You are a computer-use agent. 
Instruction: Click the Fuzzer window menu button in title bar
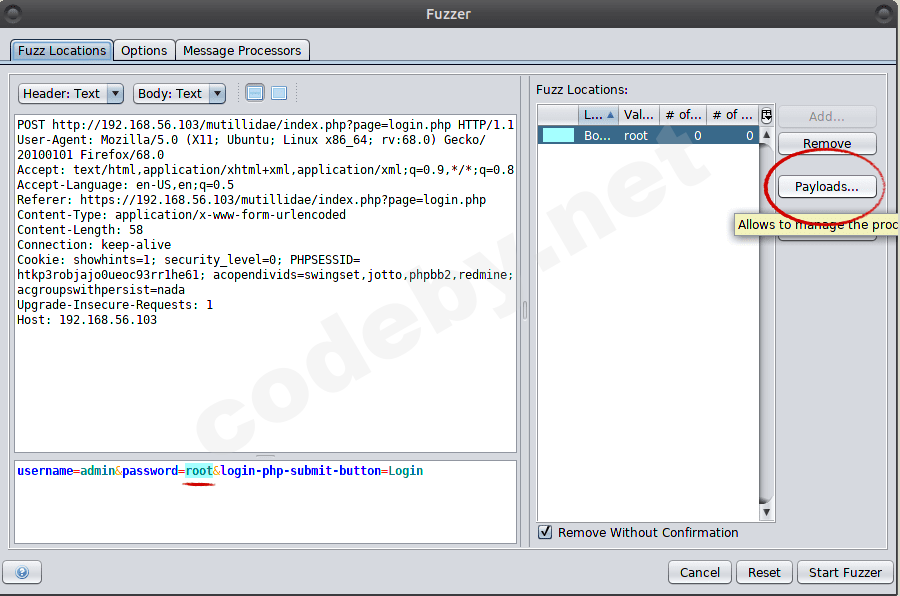pos(13,13)
